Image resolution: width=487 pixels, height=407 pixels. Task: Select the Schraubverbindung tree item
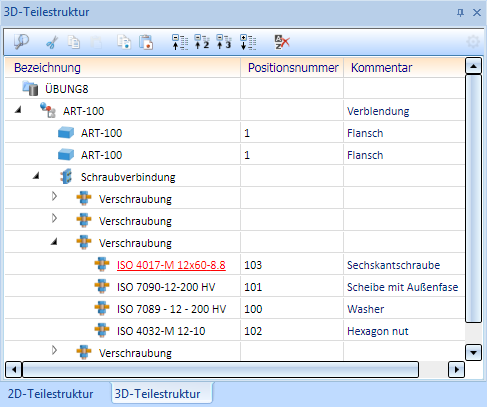(128, 177)
